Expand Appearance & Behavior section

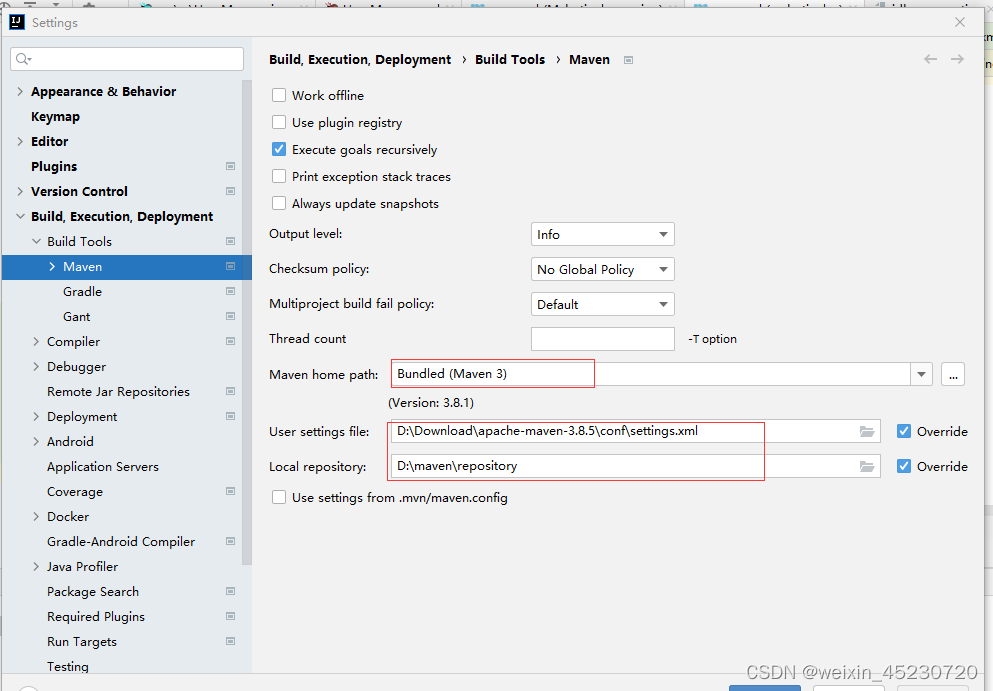tap(20, 91)
